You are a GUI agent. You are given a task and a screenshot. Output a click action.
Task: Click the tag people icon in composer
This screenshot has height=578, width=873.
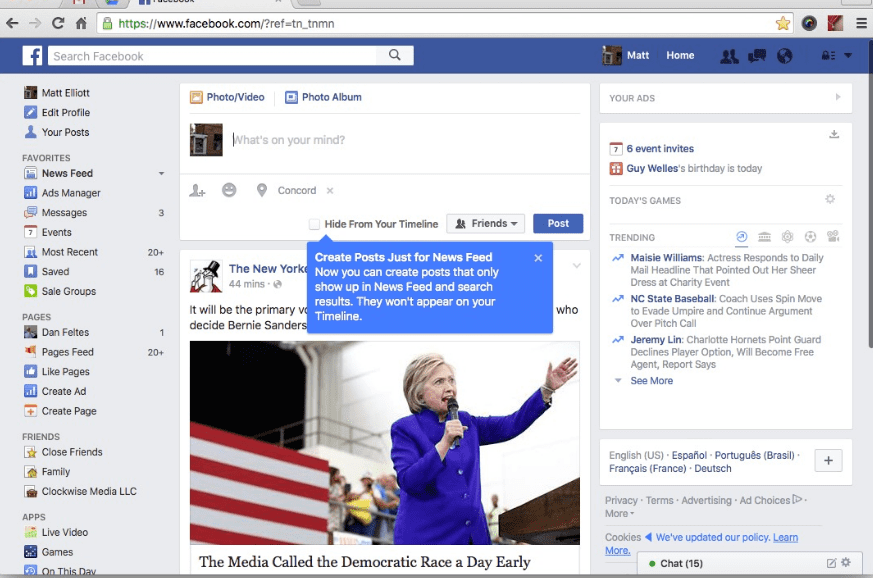click(198, 190)
